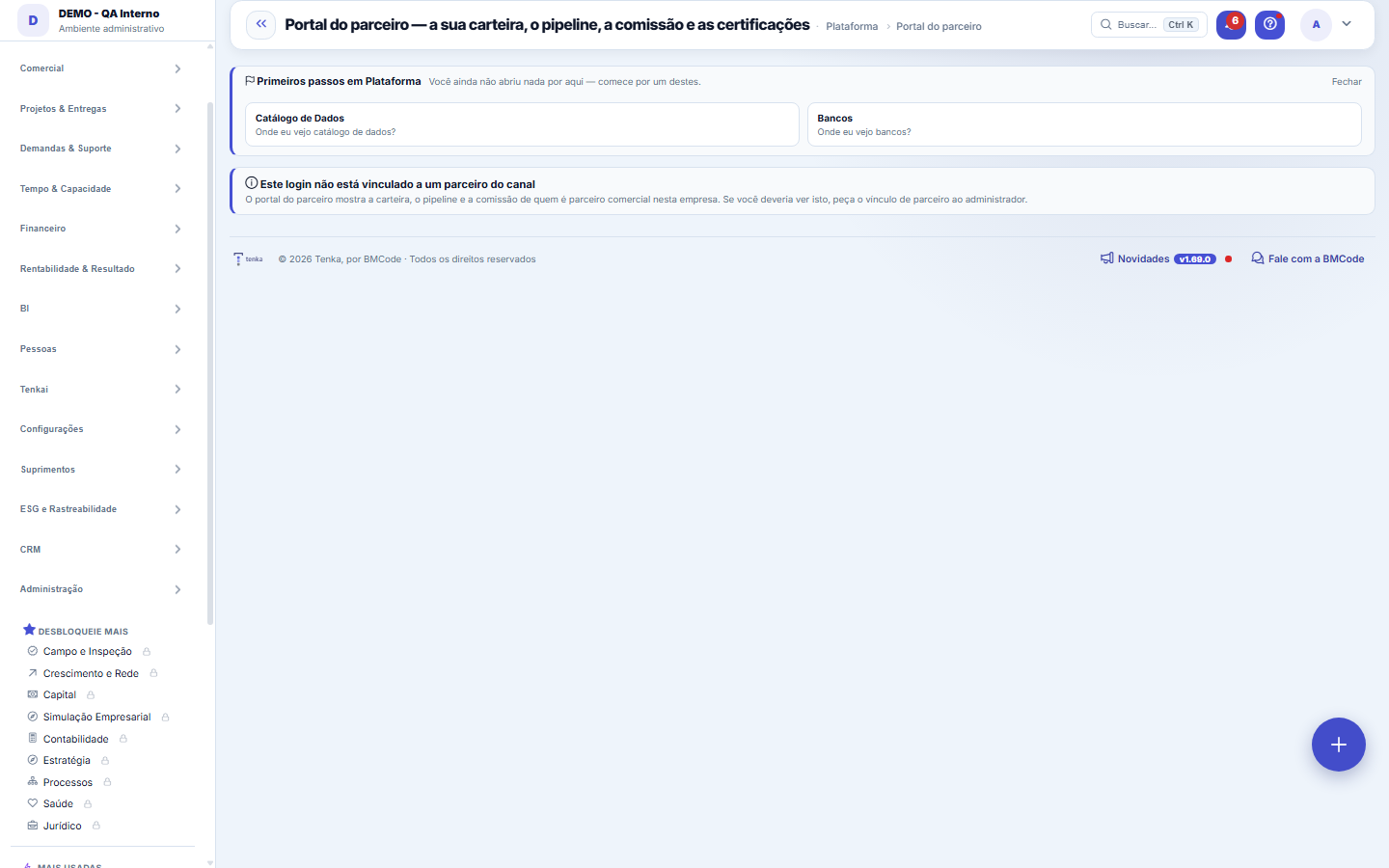Expand the Pessoas menu item
The image size is (1389, 868).
101,349
